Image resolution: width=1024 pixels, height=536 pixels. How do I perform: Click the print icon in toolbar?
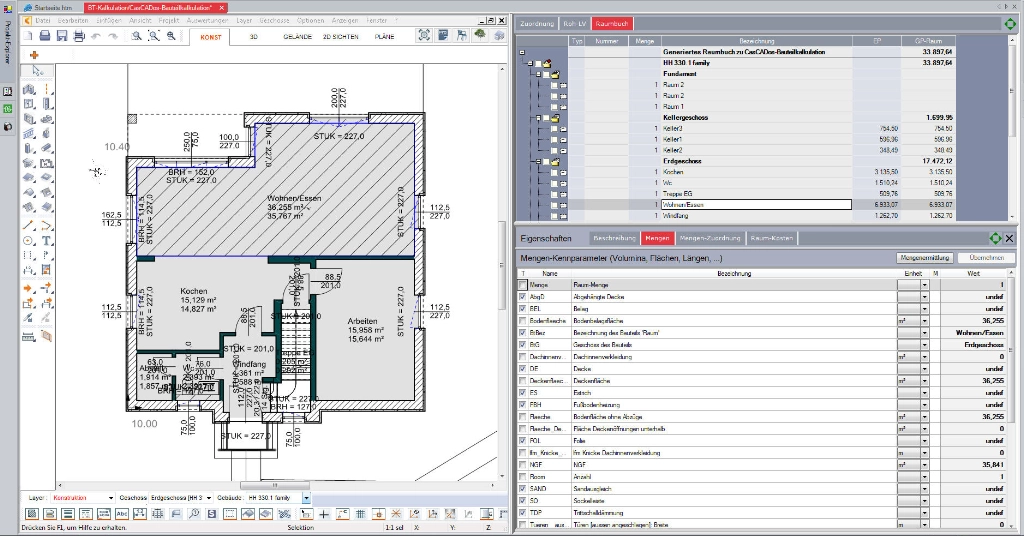pyautogui.click(x=78, y=36)
